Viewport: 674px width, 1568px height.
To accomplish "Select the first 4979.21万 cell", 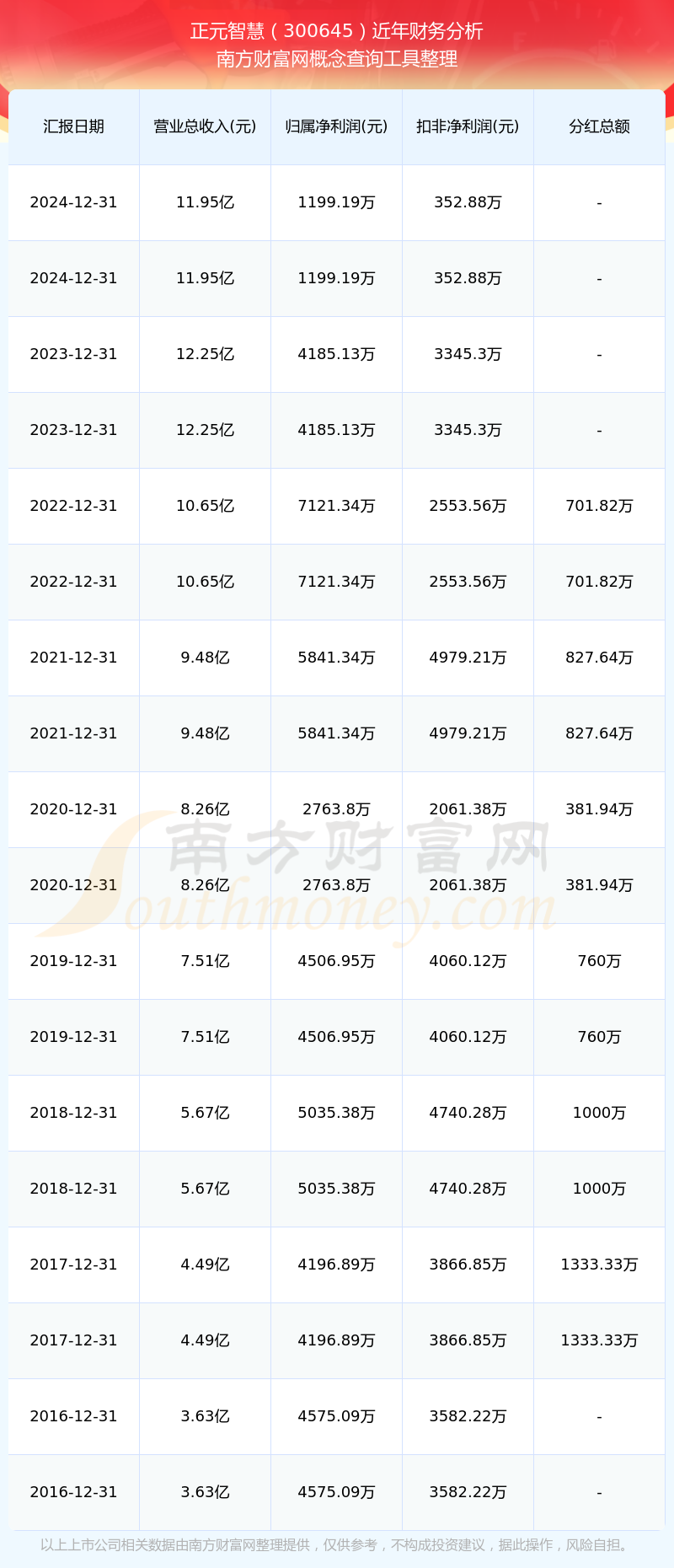I will coord(468,658).
